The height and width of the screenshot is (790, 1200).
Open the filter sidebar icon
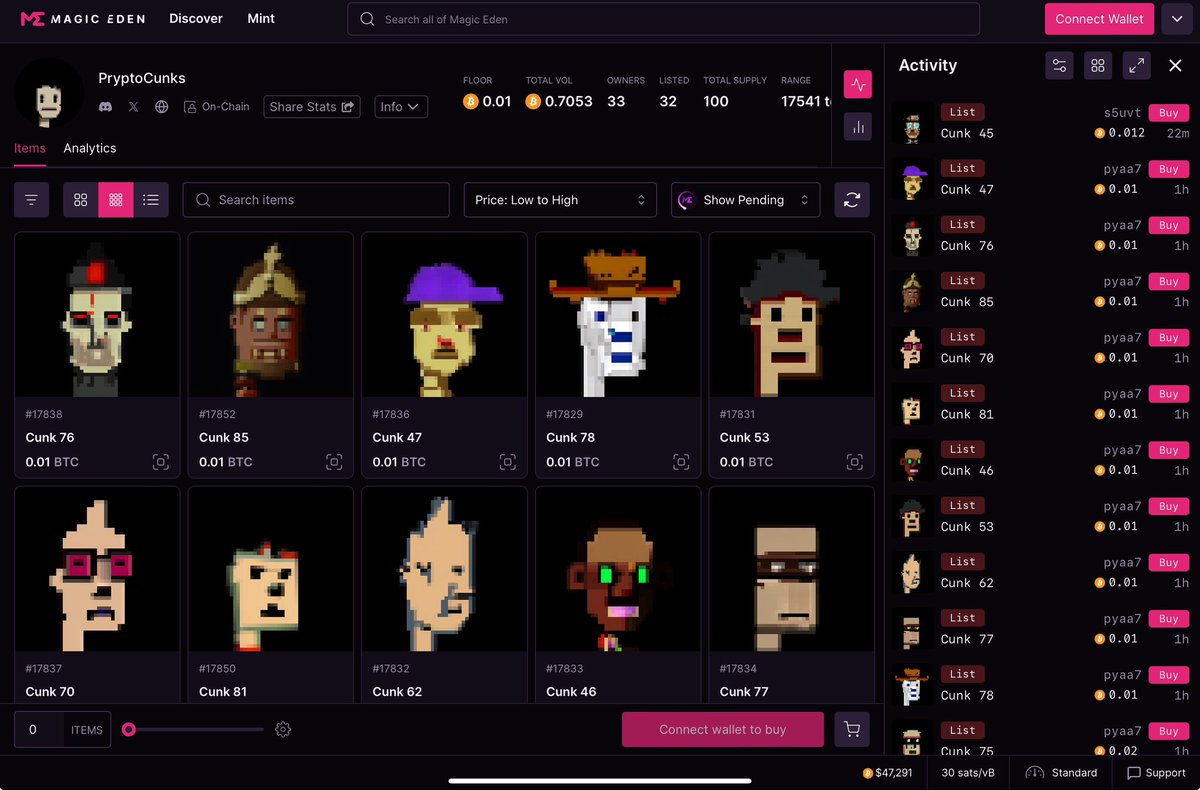click(x=31, y=200)
